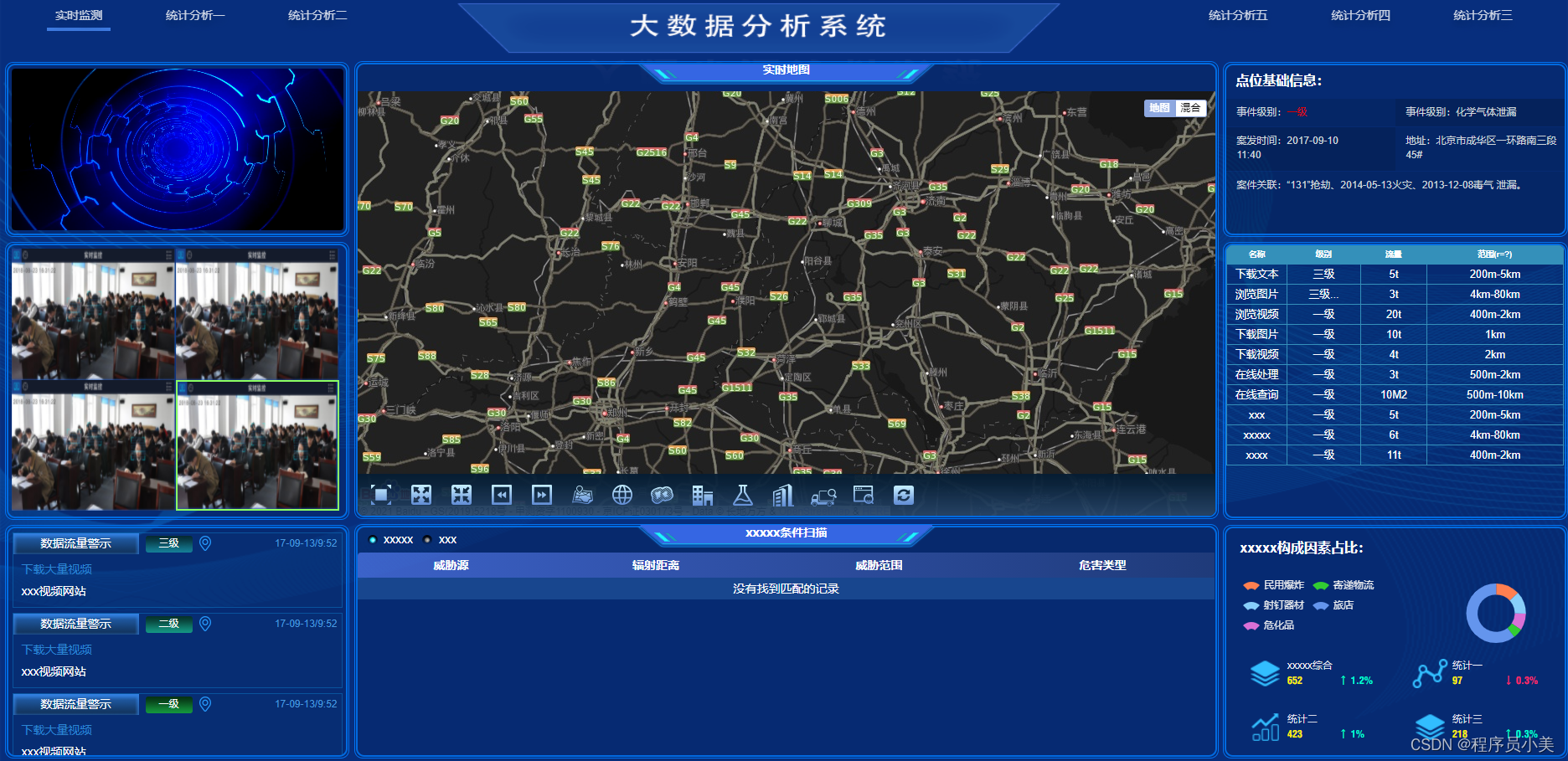Click the globe icon in the map toolbar
Image resolution: width=1568 pixels, height=761 pixels.
coord(622,495)
